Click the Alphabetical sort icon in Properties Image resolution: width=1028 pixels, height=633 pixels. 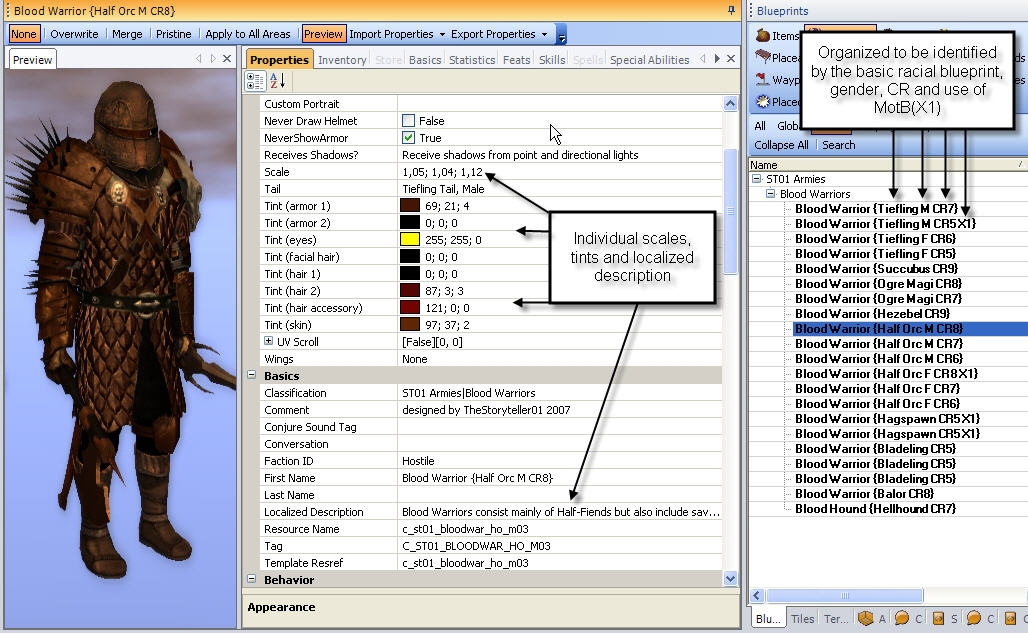tap(277, 81)
